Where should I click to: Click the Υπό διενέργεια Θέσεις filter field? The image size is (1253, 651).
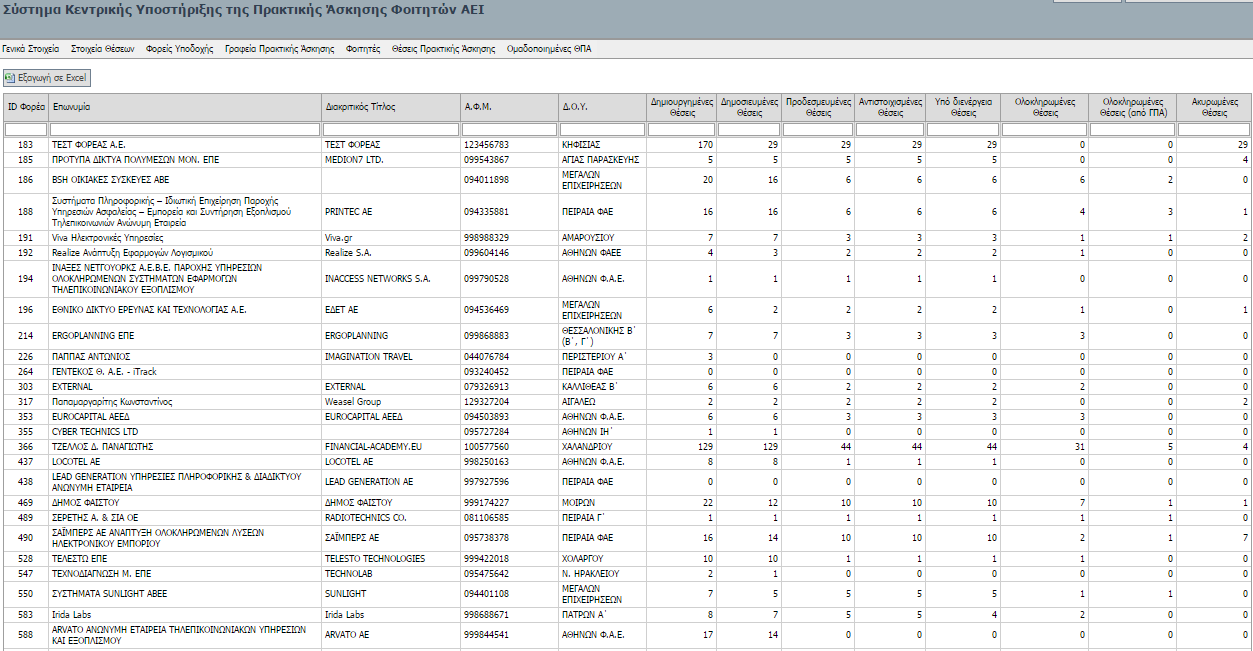point(963,130)
